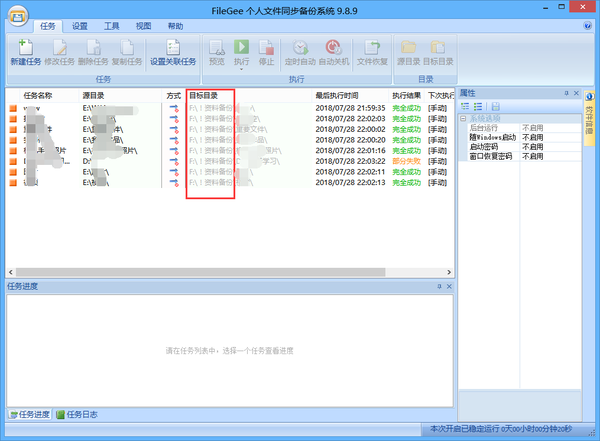Pin the 任务进度 panel
Screen dimensions: 600x441
pos(439,286)
